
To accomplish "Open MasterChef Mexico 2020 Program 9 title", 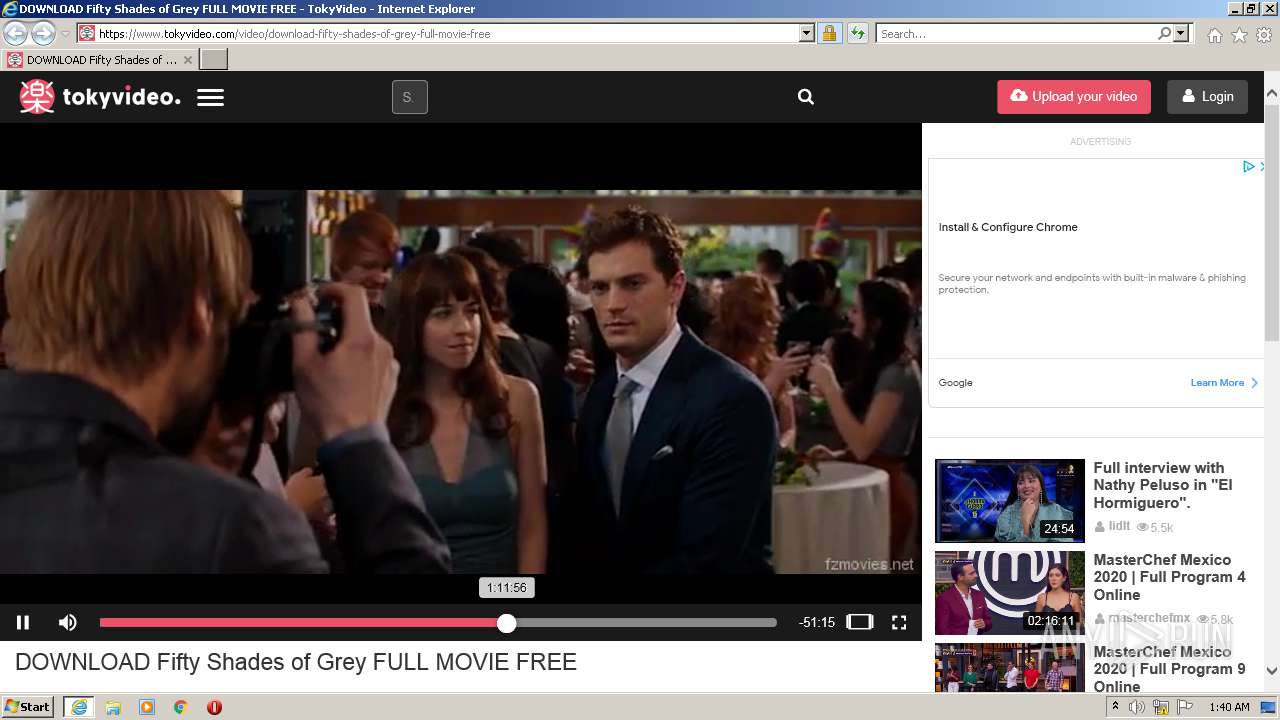I will click(x=1169, y=669).
